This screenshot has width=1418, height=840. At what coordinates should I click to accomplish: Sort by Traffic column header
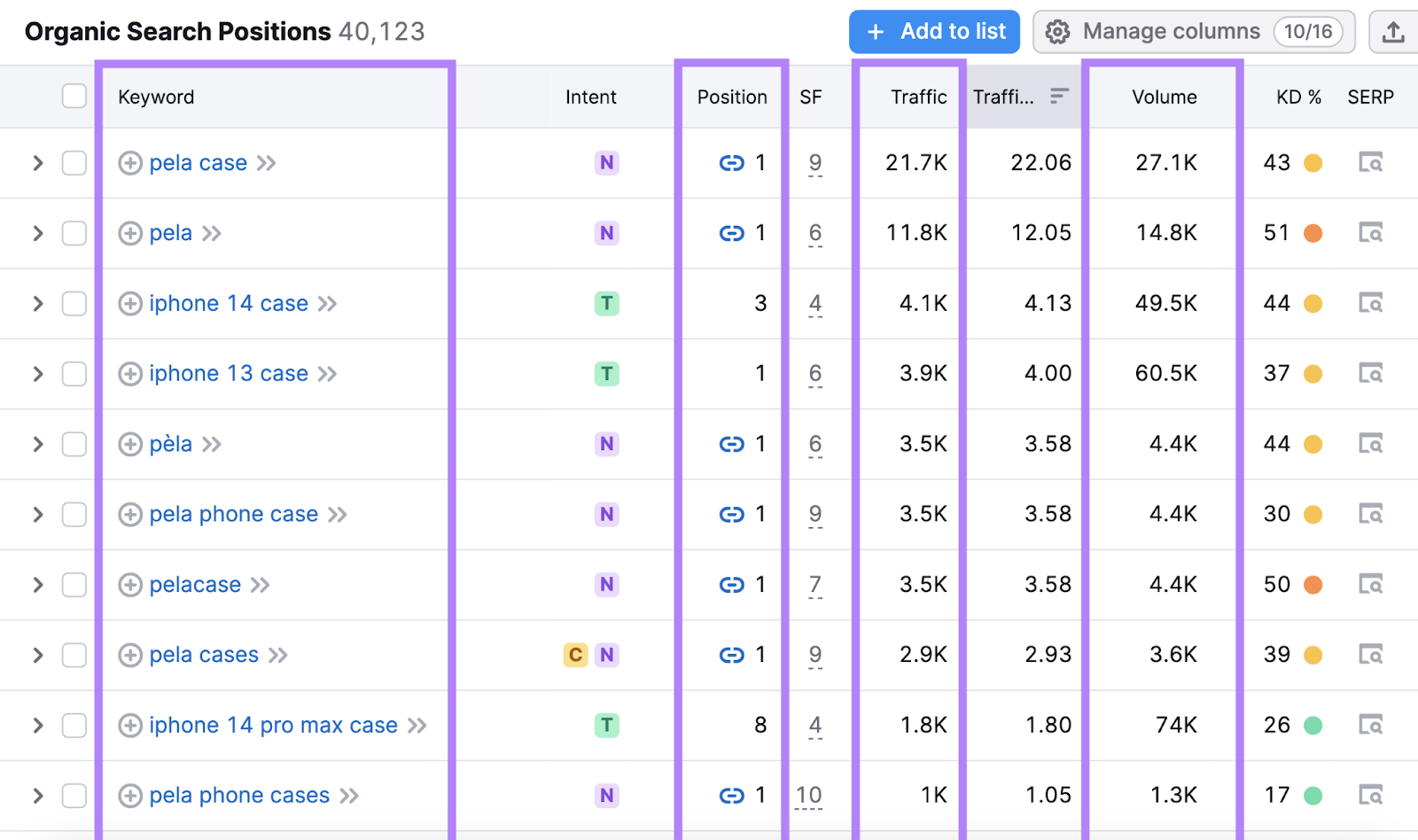(x=919, y=97)
